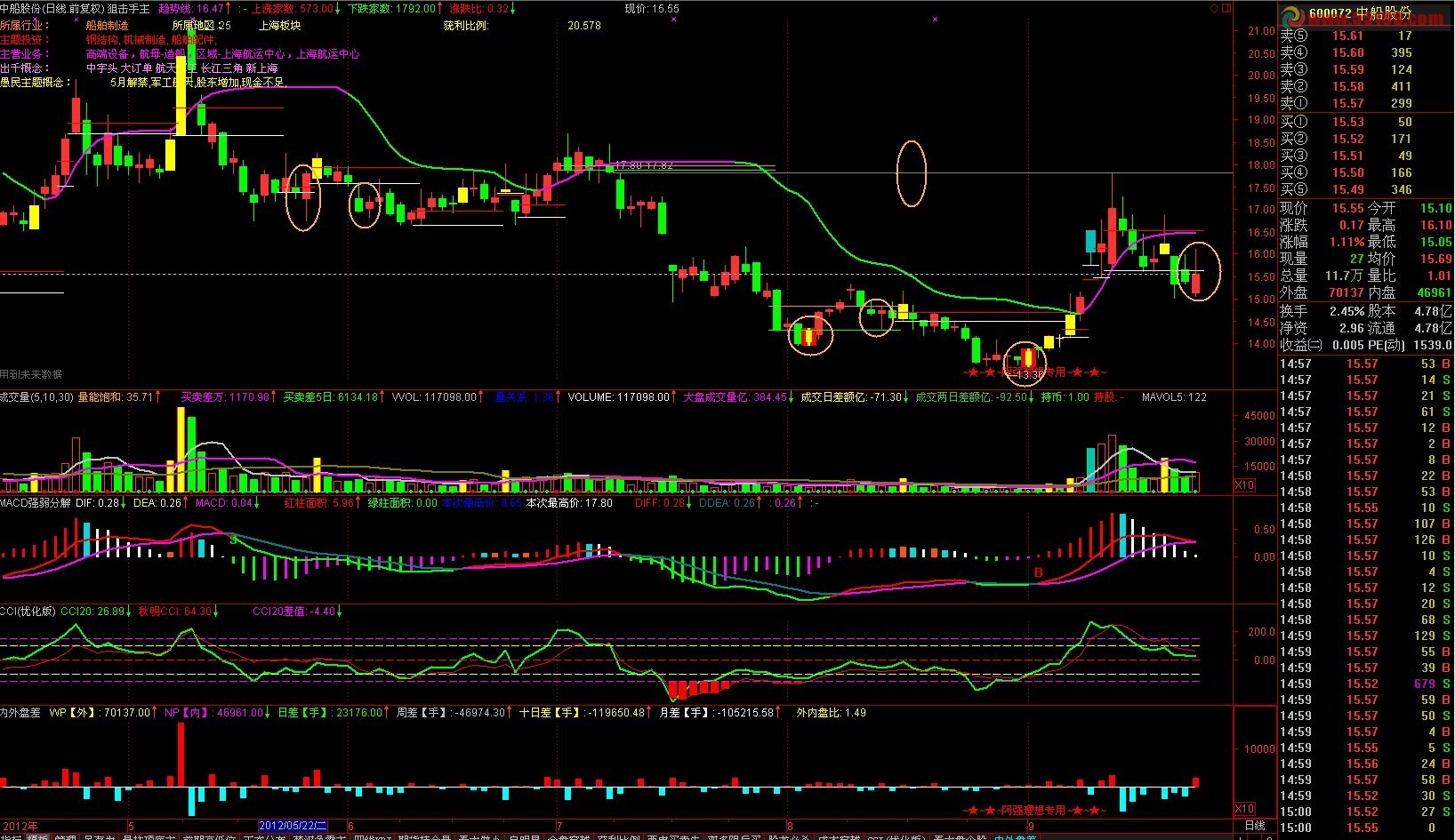
Task: Select the 卖④ 15.60 order row
Action: (x=1365, y=52)
